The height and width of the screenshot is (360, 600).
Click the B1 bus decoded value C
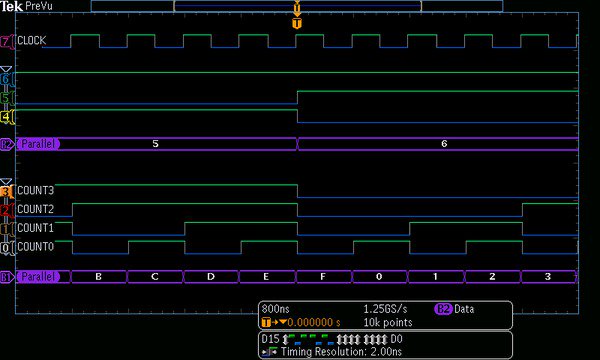point(155,277)
